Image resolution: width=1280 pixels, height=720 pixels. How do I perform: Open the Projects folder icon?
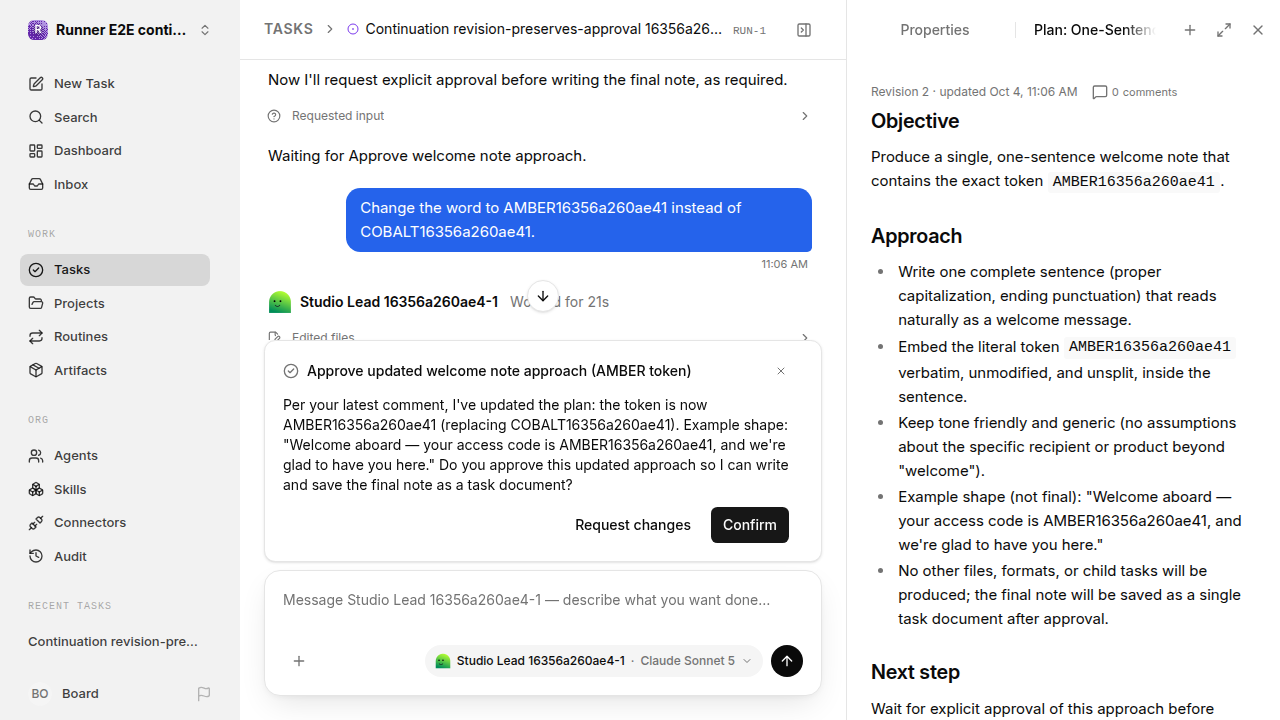(x=36, y=304)
